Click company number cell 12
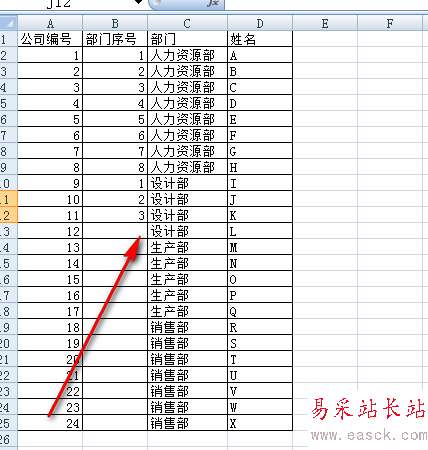The height and width of the screenshot is (450, 428). click(x=50, y=231)
